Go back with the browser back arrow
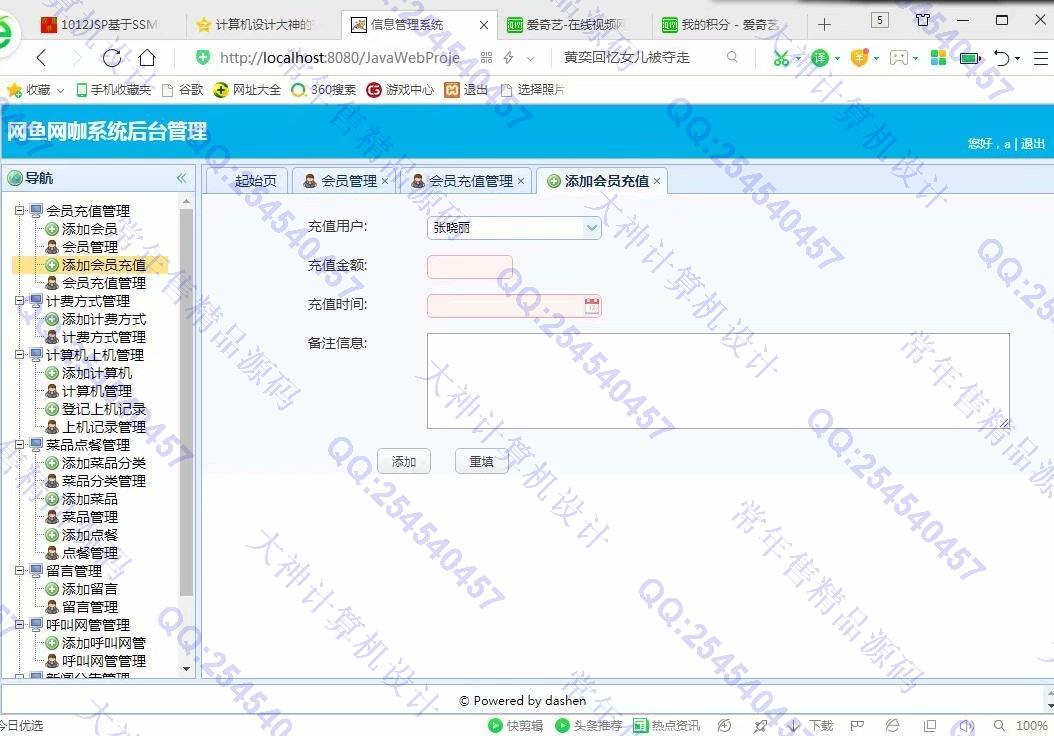 42,58
